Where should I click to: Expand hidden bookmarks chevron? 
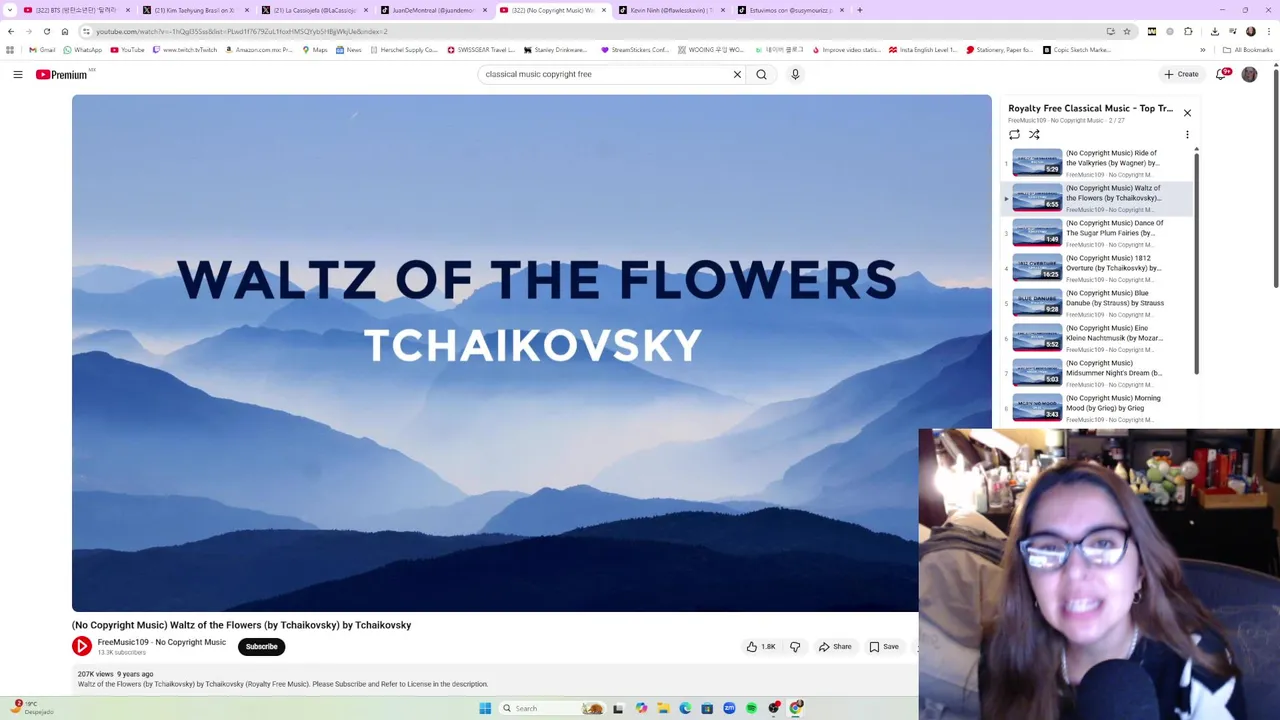click(x=1203, y=50)
